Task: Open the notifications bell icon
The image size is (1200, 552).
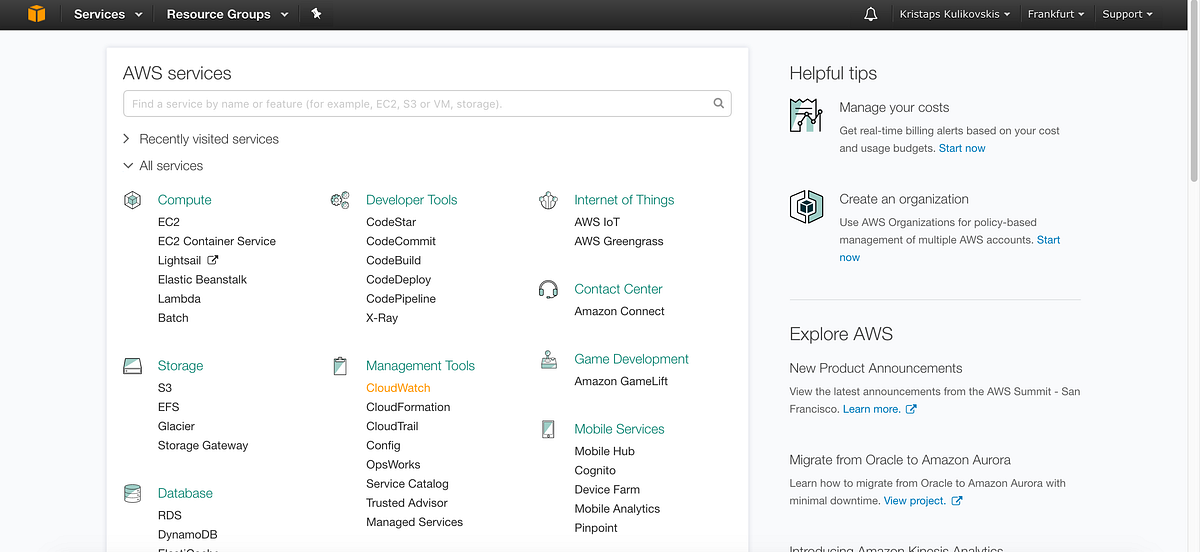Action: [871, 14]
